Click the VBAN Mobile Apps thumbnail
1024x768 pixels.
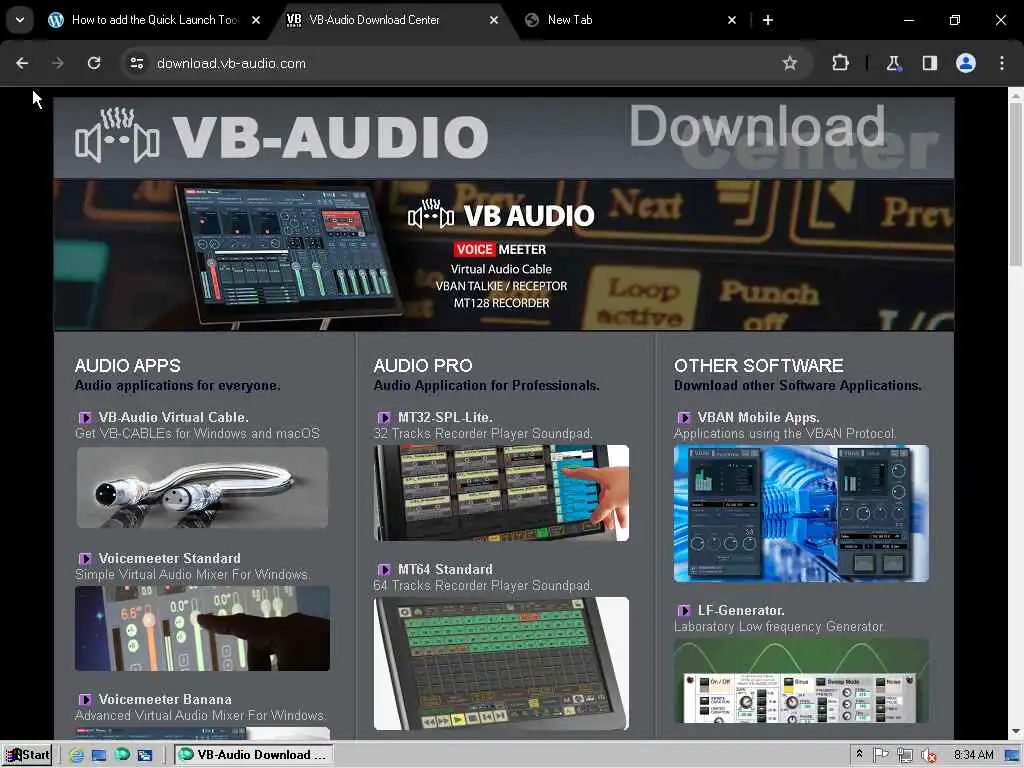[801, 513]
